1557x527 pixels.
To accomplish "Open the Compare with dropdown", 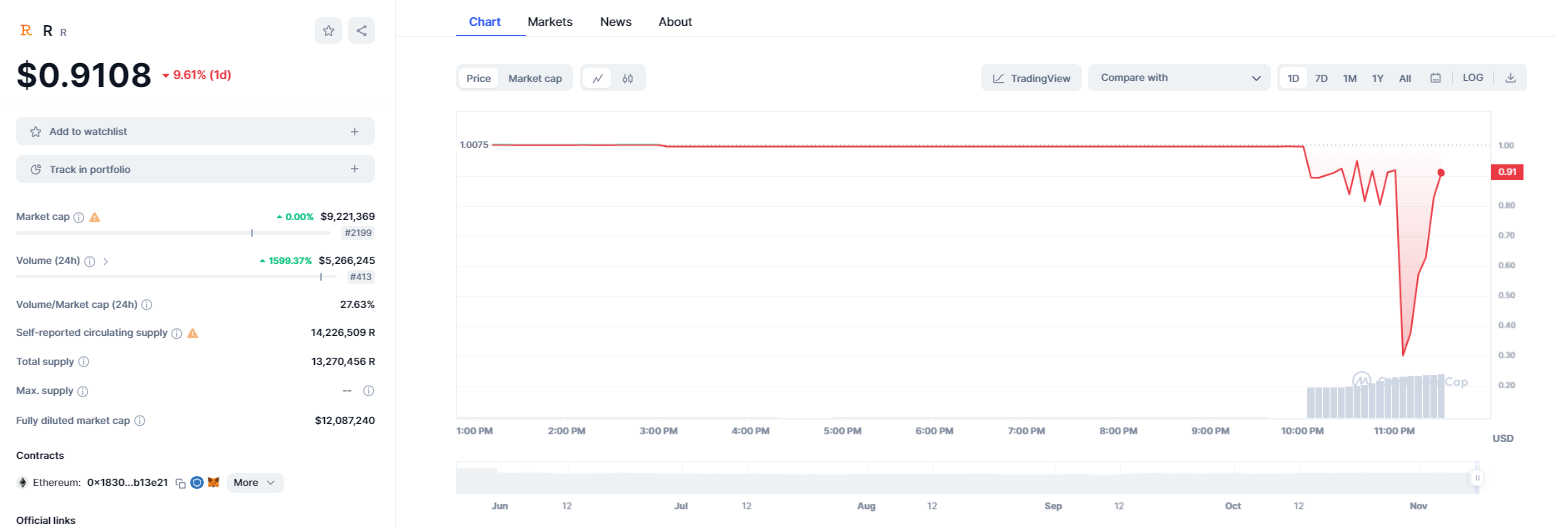I will pos(1179,78).
